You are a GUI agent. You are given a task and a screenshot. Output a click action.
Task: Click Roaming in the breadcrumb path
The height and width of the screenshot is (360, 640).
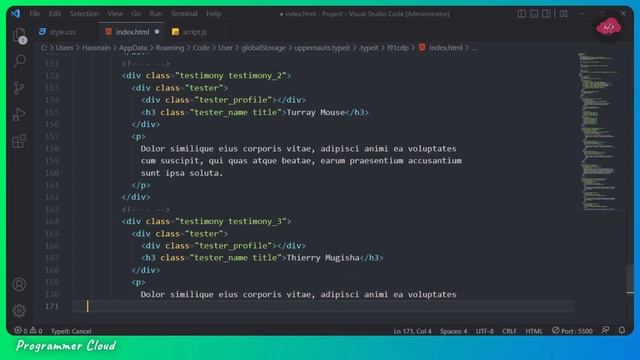click(x=170, y=48)
